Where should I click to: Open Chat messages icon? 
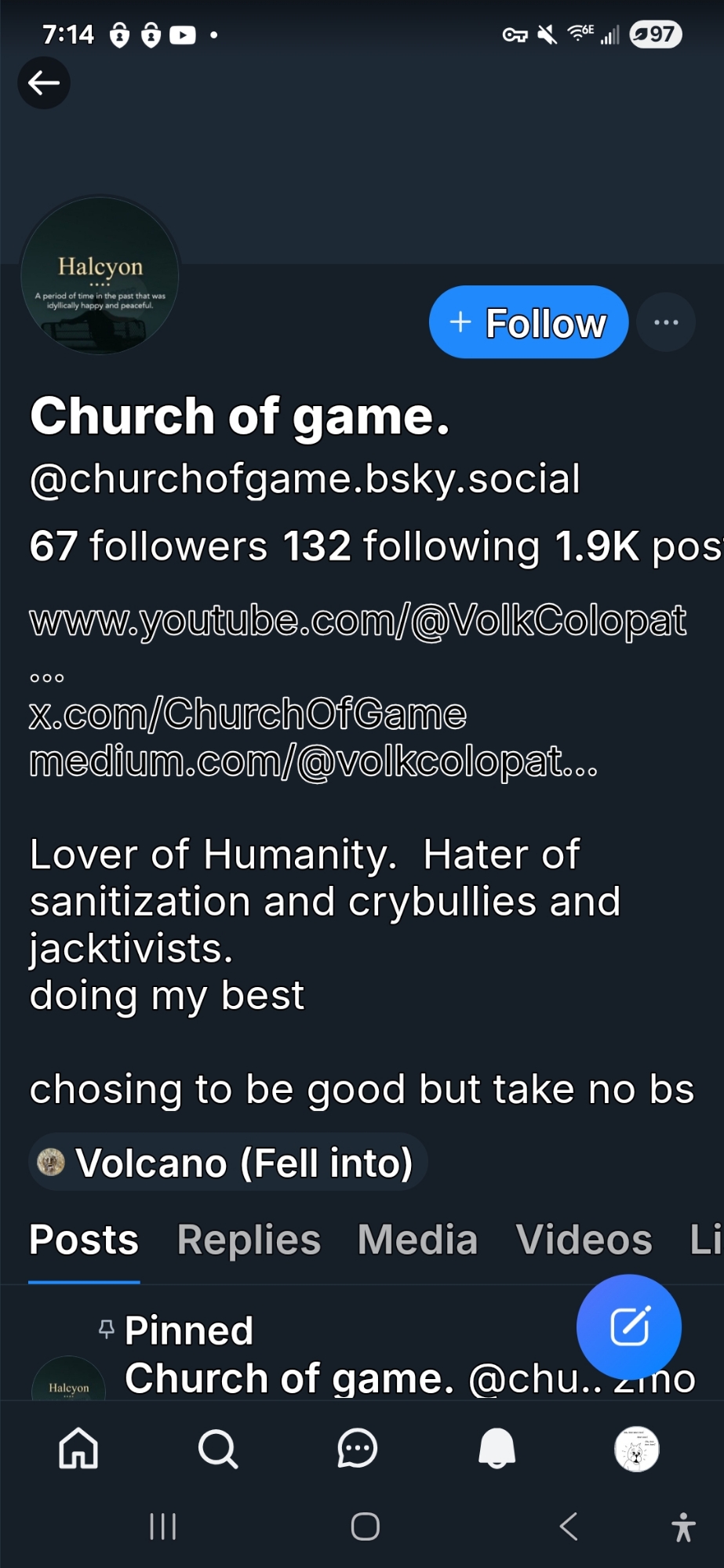358,1447
